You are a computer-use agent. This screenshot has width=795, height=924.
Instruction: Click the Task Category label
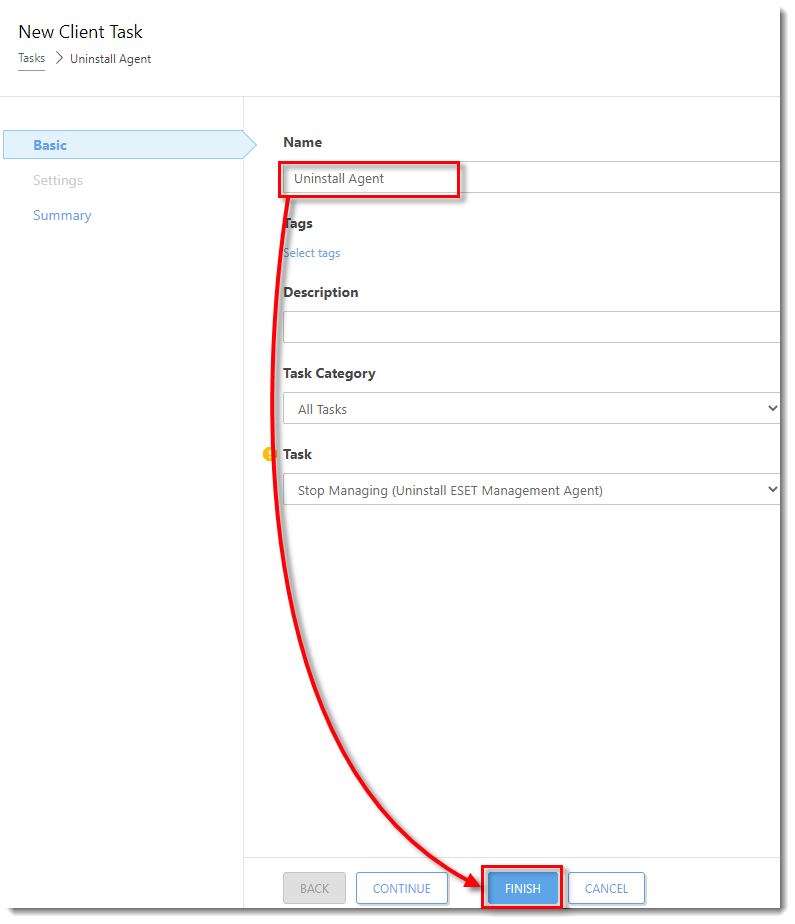[329, 374]
